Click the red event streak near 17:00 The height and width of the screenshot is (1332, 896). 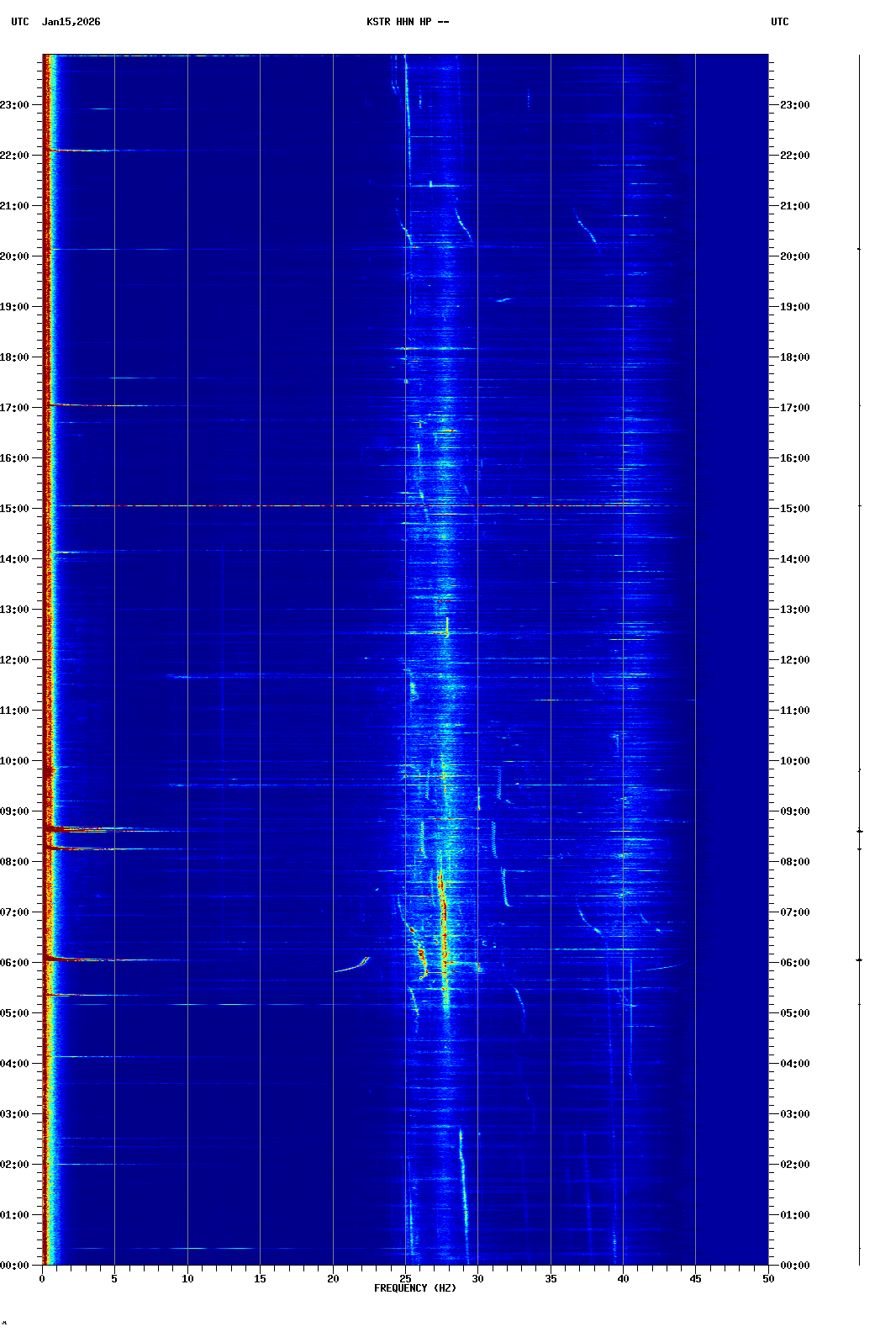point(92,405)
